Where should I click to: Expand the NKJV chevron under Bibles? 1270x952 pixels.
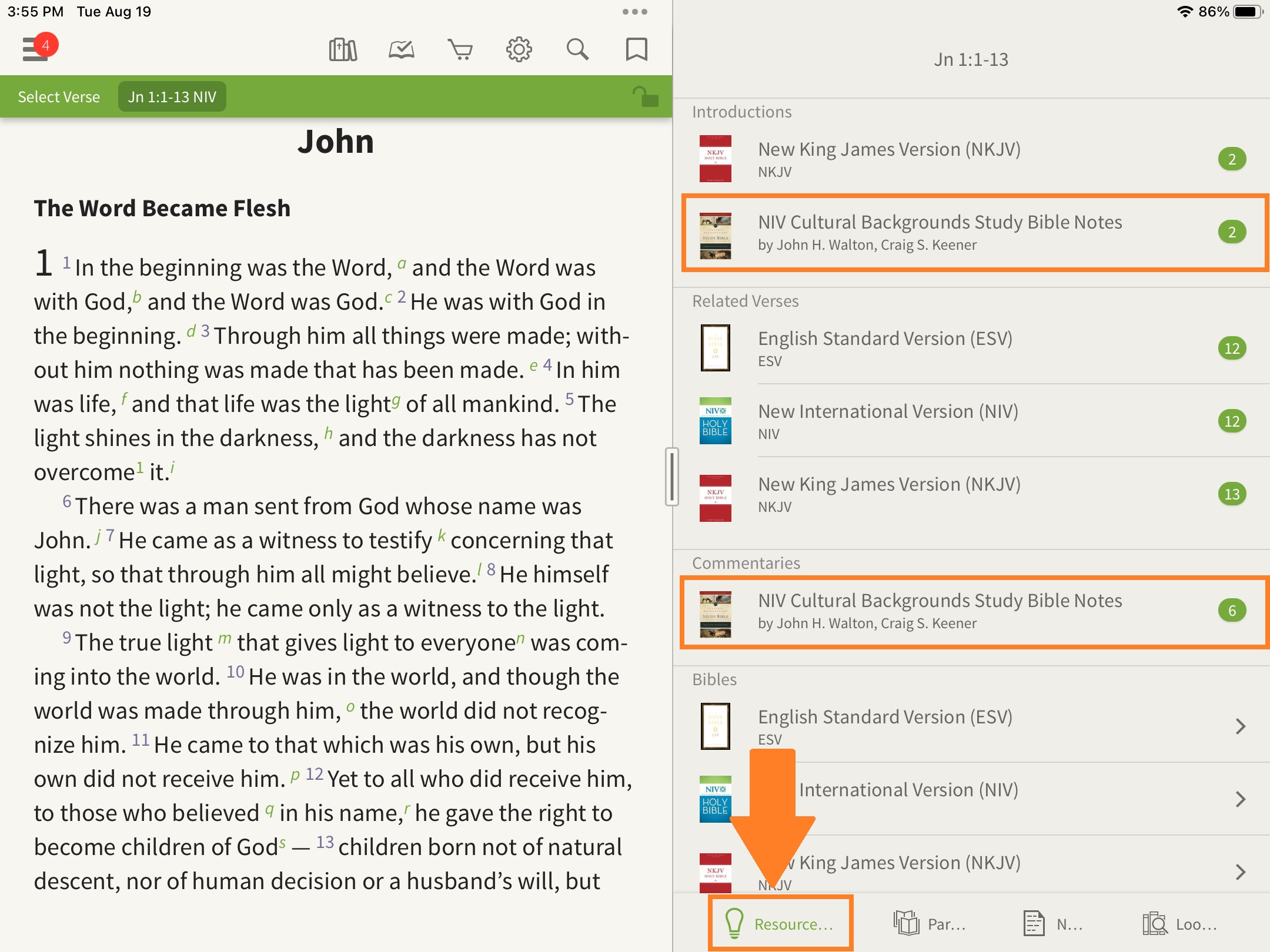tap(1241, 872)
